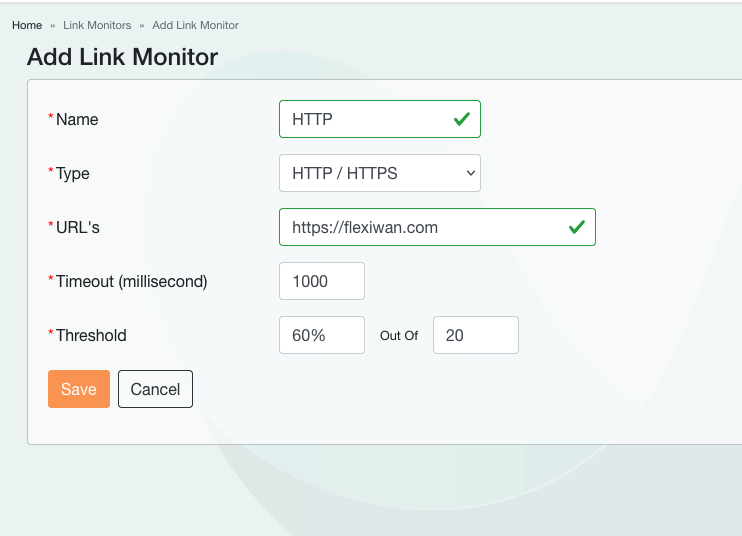The image size is (742, 536).
Task: Click the URL's field with https://flexiwan.com
Action: (420, 227)
